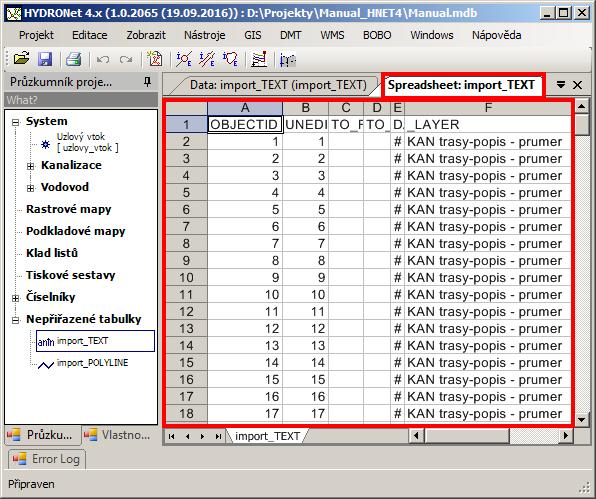
Task: Select the polygon import/export tool icon
Action: coord(230,59)
